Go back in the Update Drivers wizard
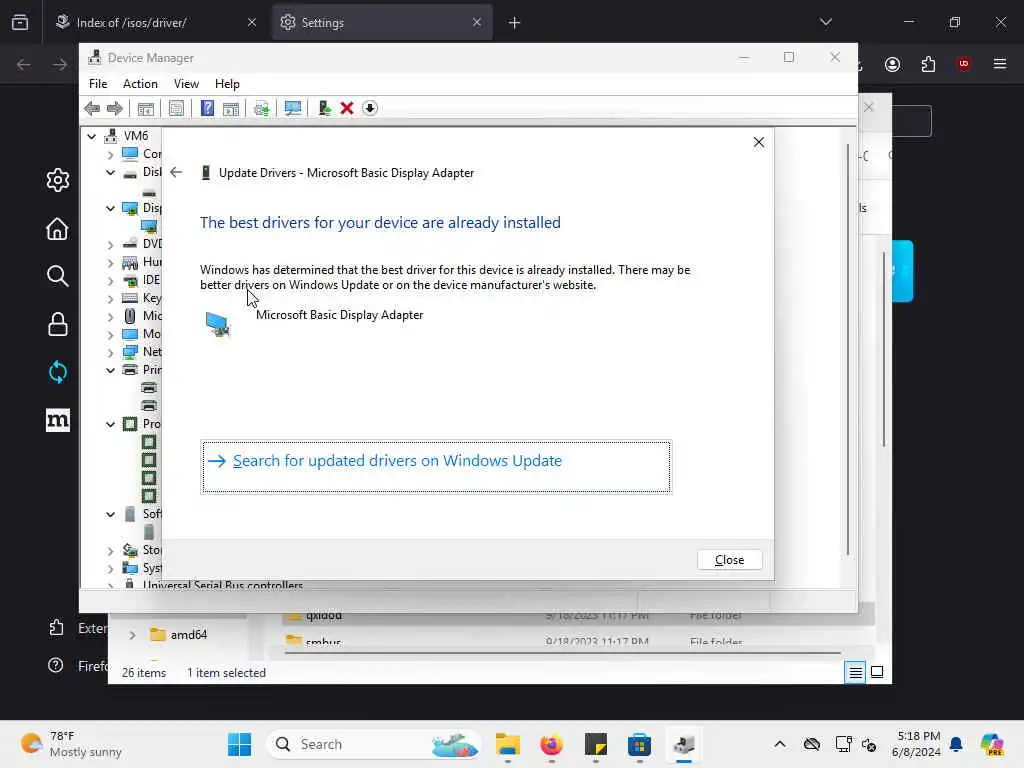Image resolution: width=1024 pixels, height=768 pixels. point(176,172)
